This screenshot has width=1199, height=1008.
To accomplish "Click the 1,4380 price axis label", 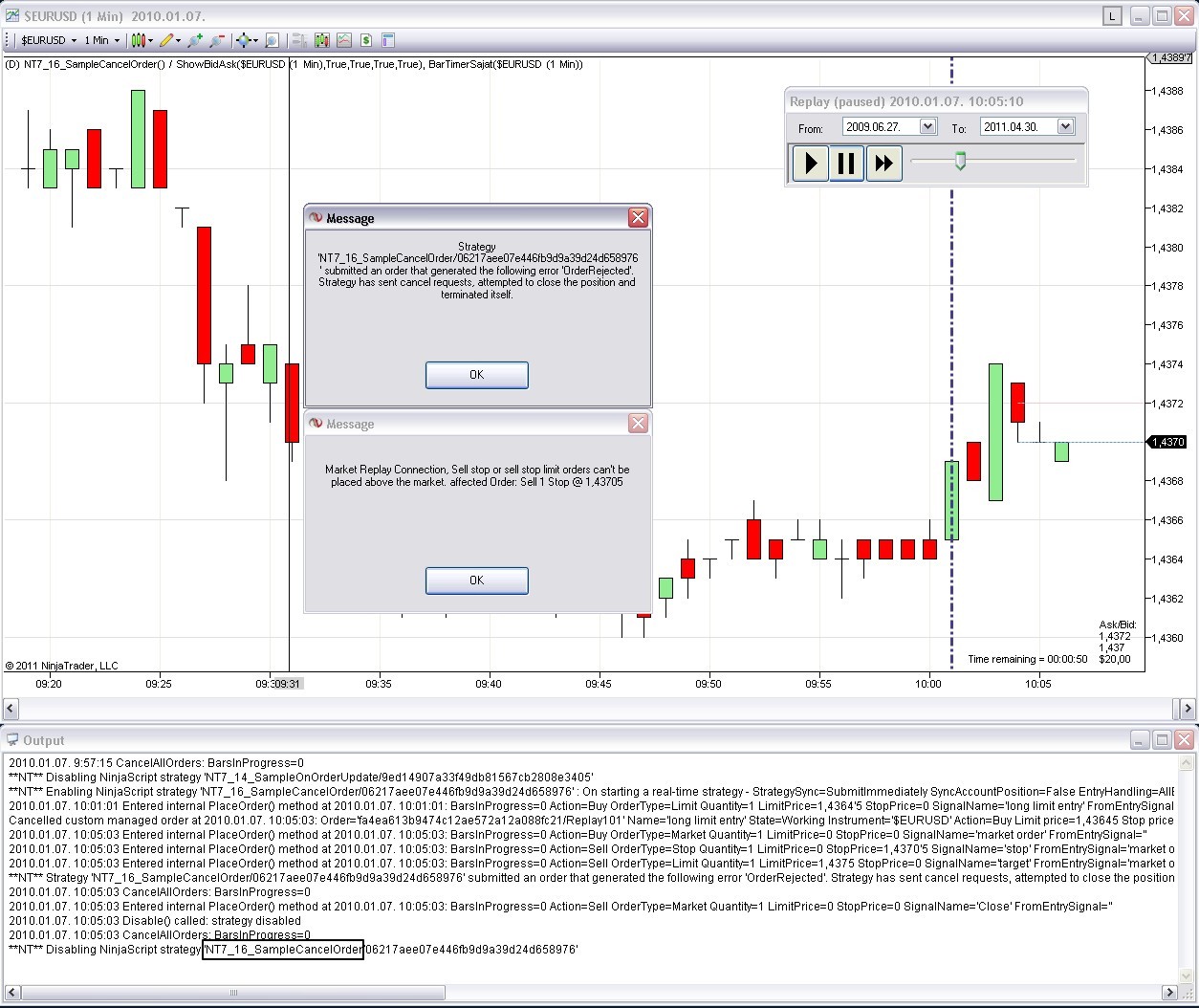I will 1167,247.
